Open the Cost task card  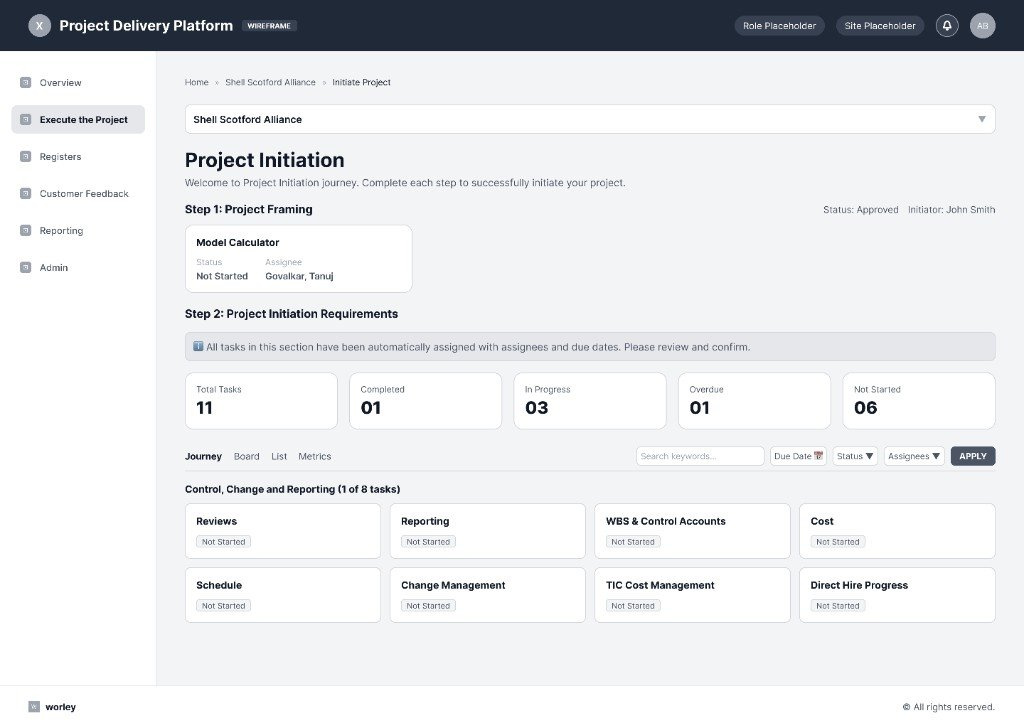click(897, 531)
